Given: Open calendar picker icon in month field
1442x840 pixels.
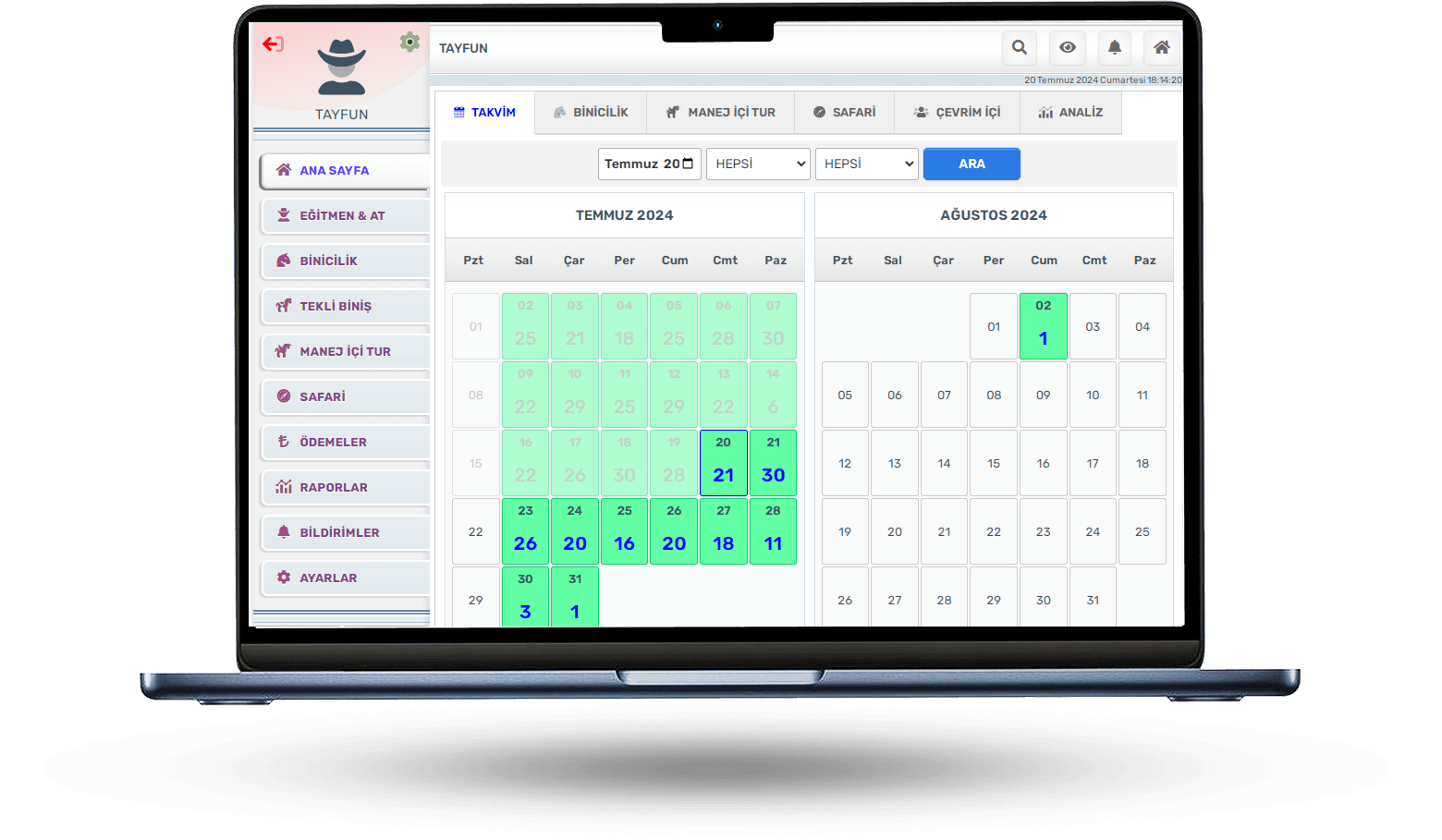Looking at the screenshot, I should pyautogui.click(x=688, y=164).
